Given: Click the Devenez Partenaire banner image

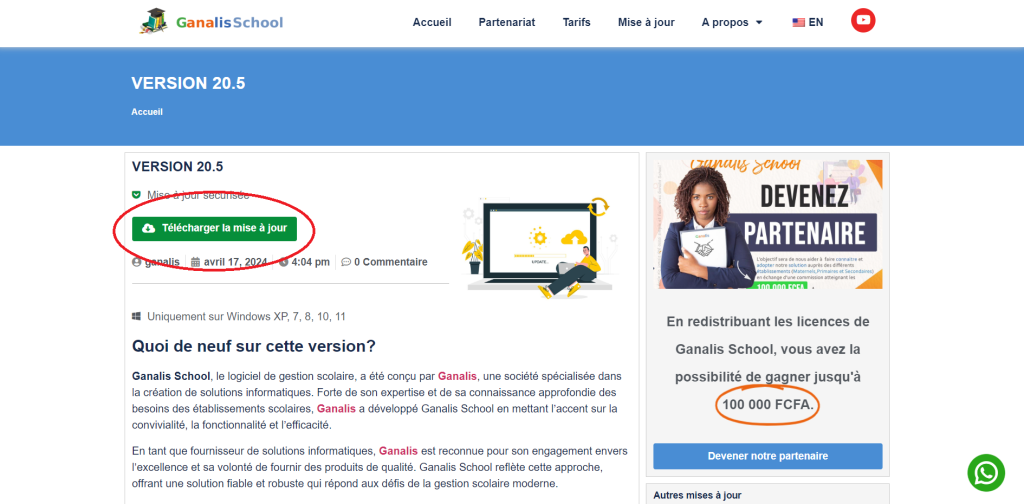Looking at the screenshot, I should (x=767, y=224).
